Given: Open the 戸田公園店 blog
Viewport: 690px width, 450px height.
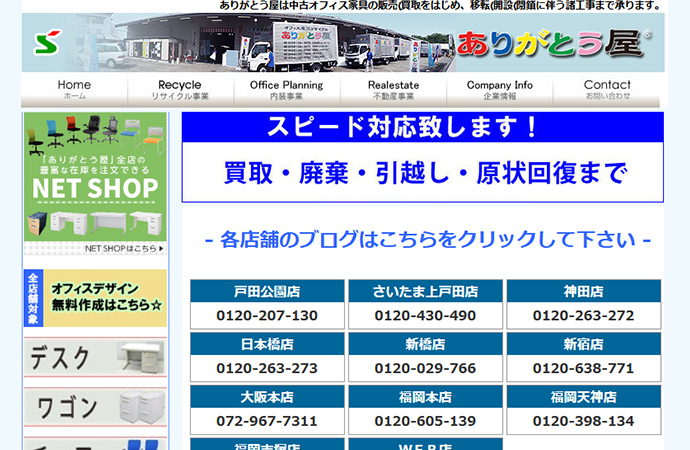Looking at the screenshot, I should point(267,291).
